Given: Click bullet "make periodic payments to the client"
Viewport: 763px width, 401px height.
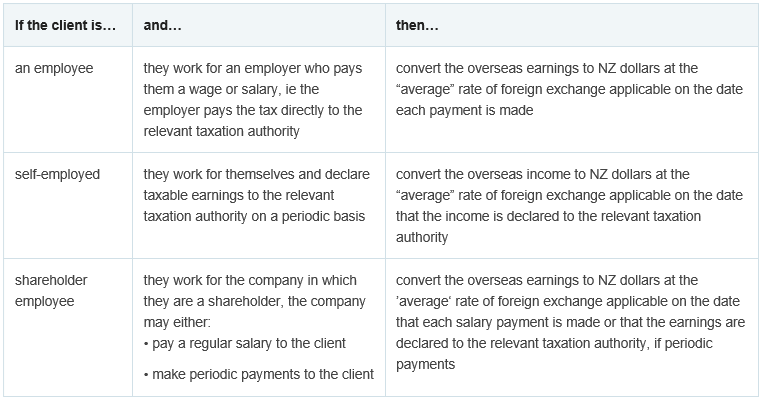Looking at the screenshot, I should 260,374.
